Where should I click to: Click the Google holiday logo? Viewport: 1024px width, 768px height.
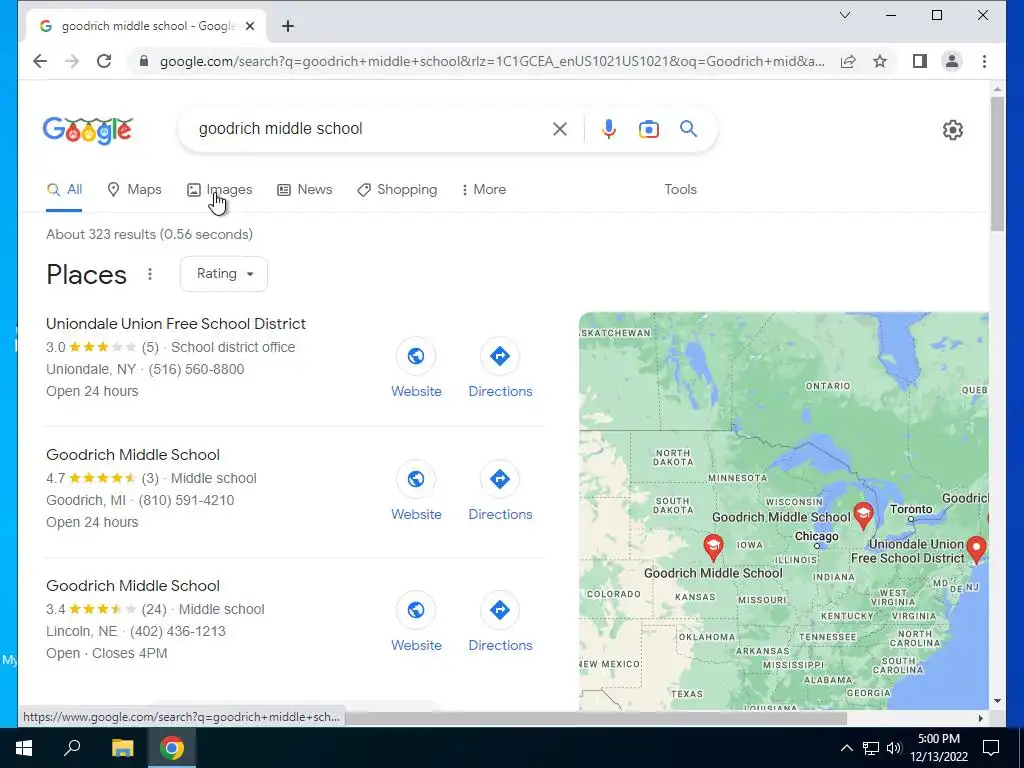[x=88, y=130]
